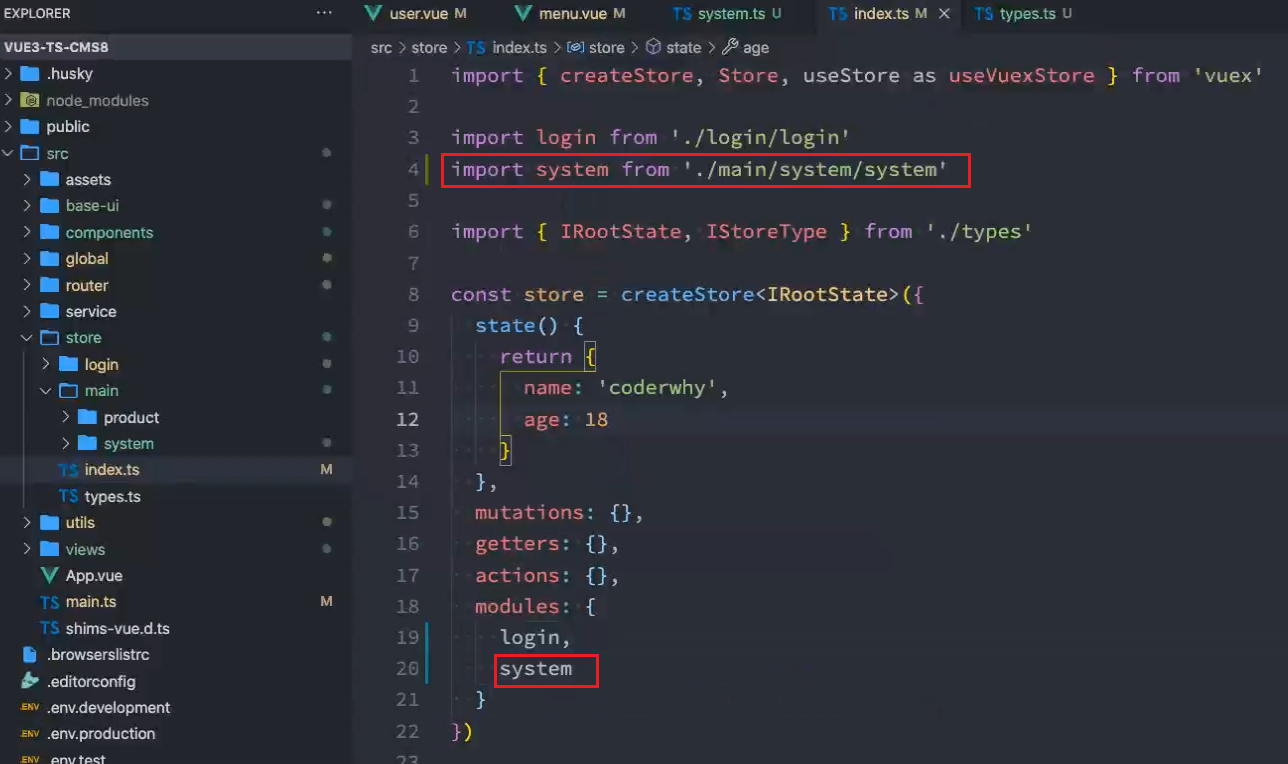Click the service folder icon

[x=49, y=312]
